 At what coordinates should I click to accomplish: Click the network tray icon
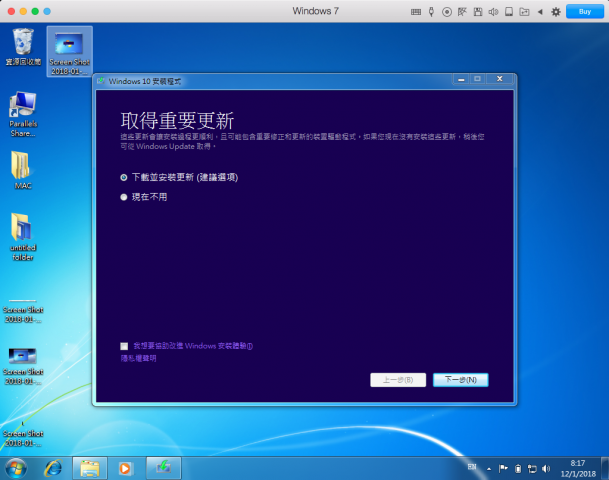532,469
